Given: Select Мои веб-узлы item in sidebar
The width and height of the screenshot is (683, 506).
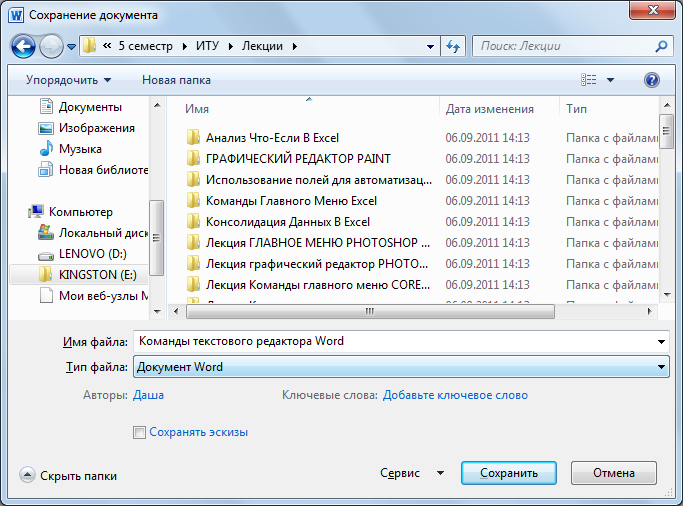Looking at the screenshot, I should pyautogui.click(x=94, y=296).
